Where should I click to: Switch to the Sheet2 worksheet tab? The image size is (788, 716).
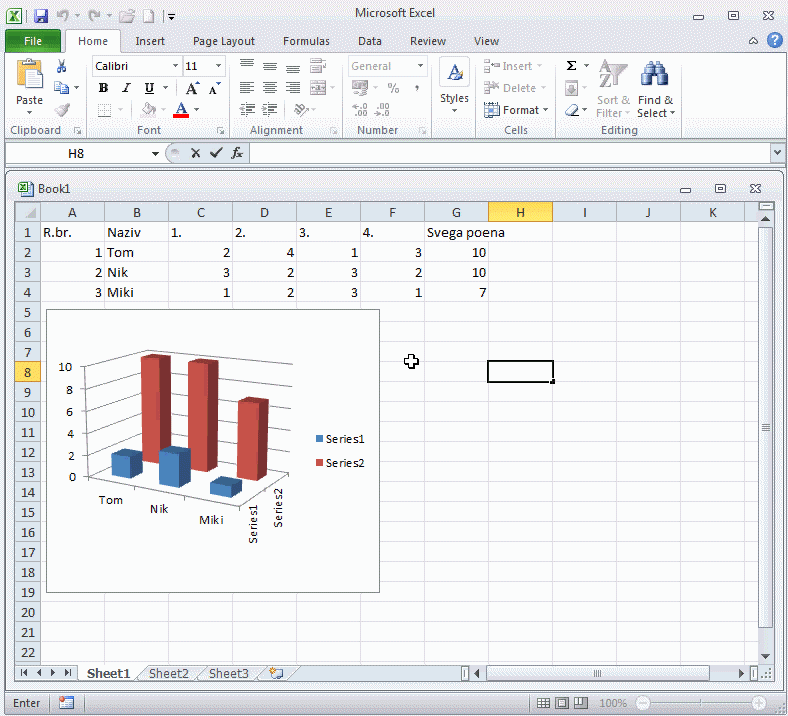(x=168, y=674)
